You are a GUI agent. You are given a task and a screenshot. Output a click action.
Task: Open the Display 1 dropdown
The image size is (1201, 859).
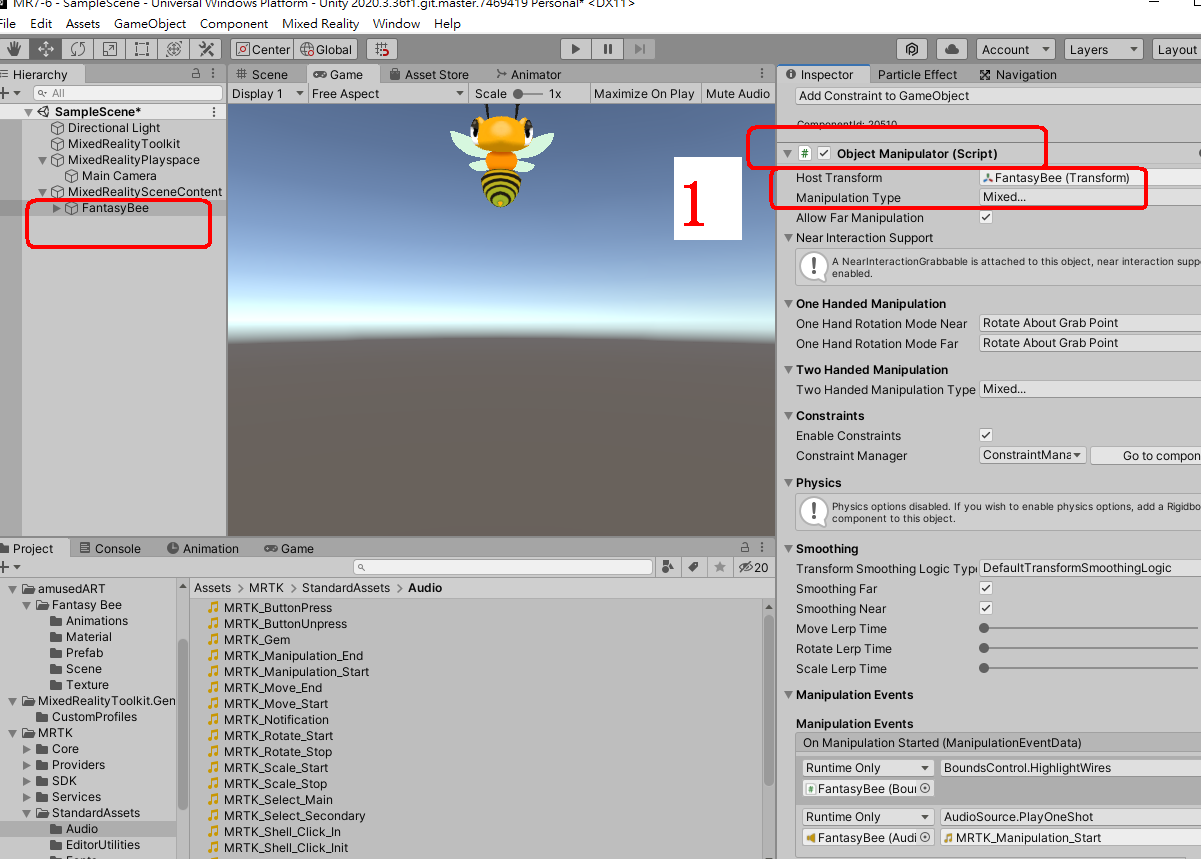click(x=266, y=94)
